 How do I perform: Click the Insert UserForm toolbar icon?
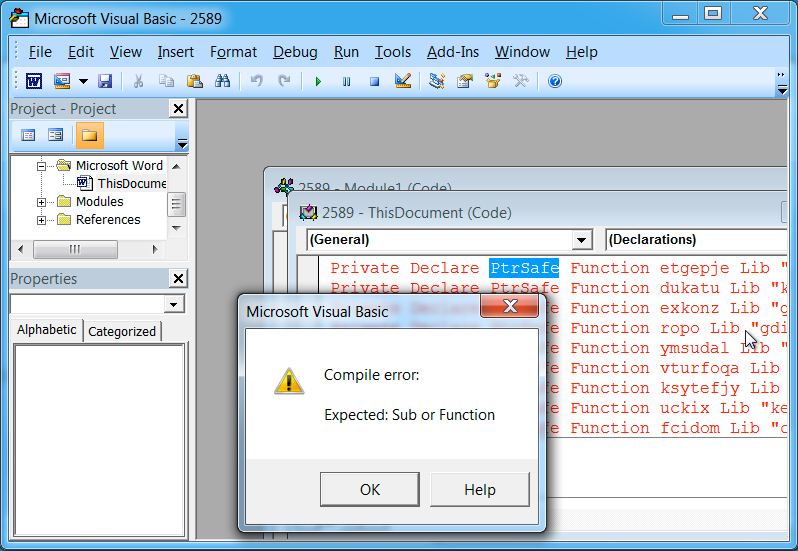(x=62, y=81)
